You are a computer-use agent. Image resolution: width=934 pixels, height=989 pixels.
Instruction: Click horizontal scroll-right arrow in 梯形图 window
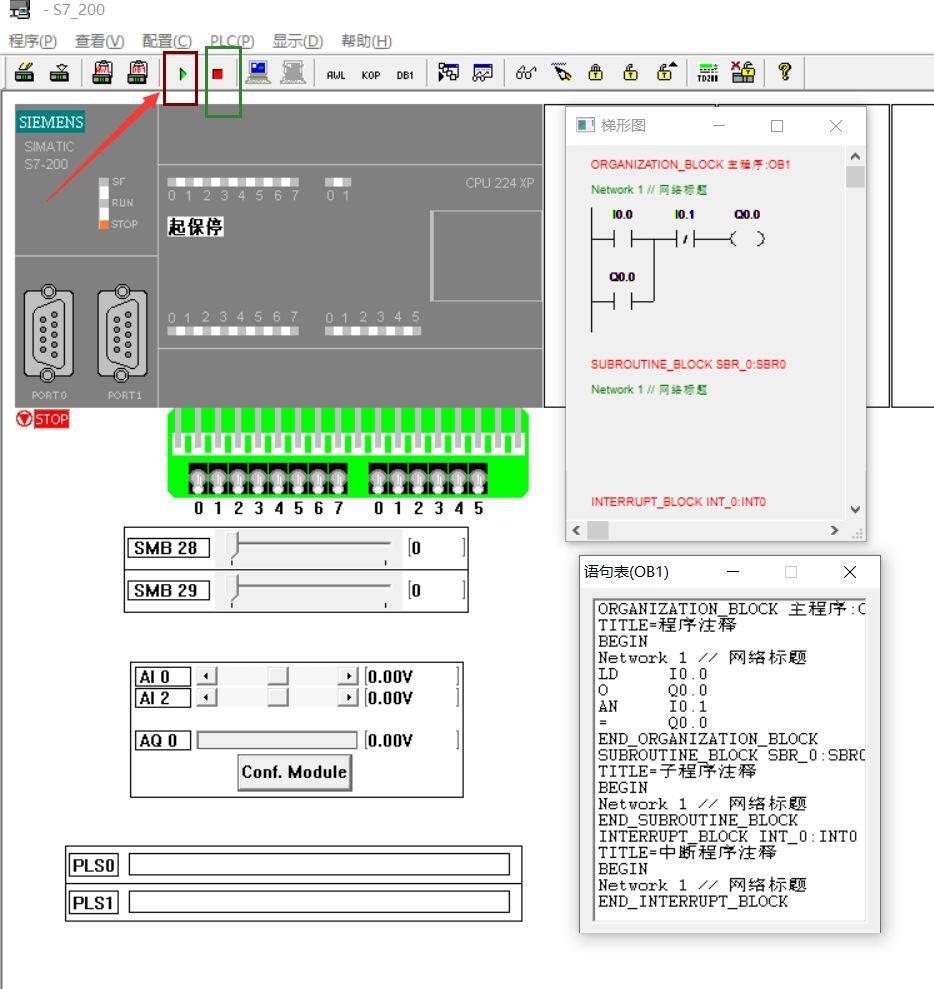[x=834, y=530]
